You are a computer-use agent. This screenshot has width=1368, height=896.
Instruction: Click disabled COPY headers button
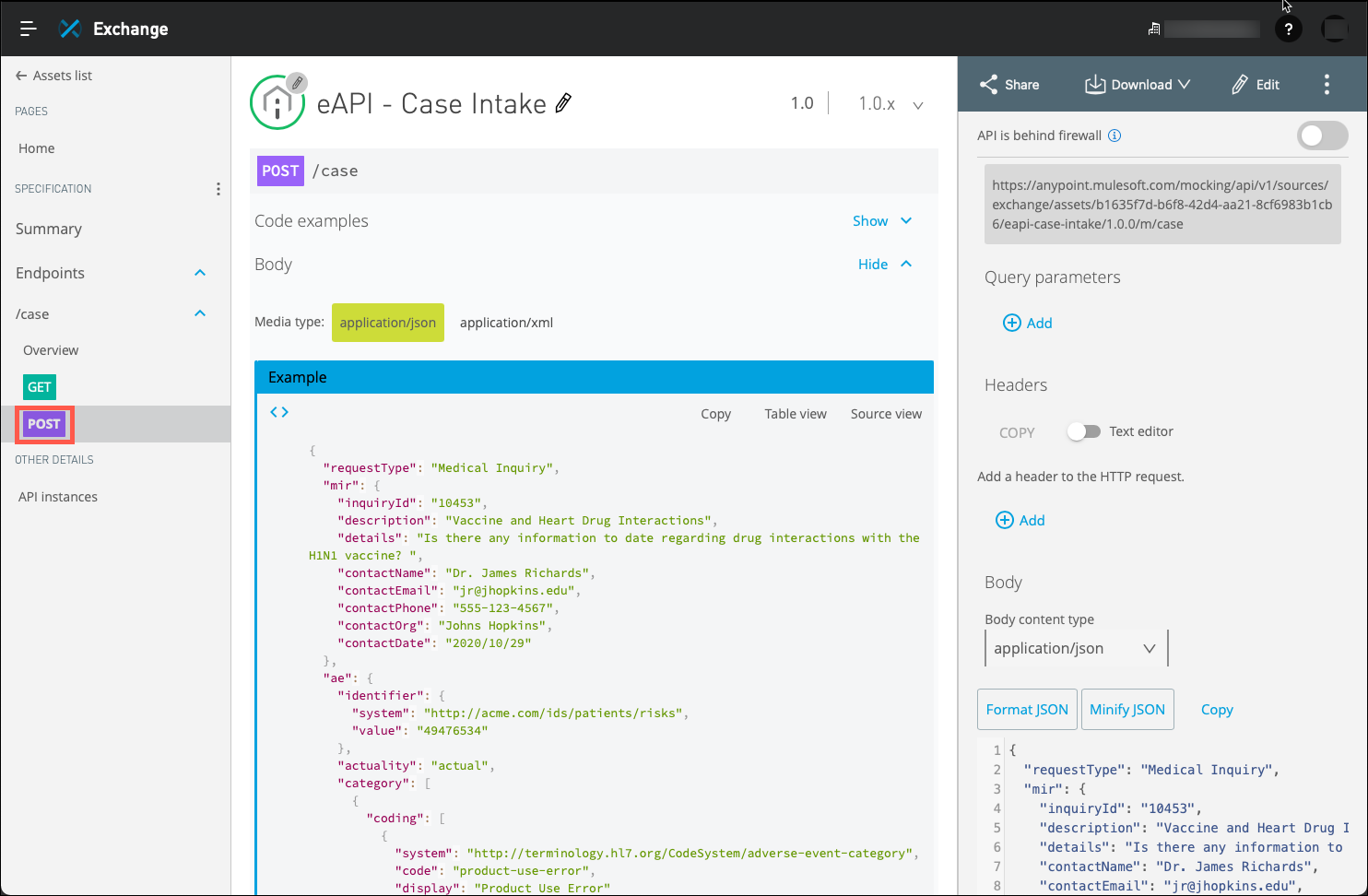tap(1017, 432)
